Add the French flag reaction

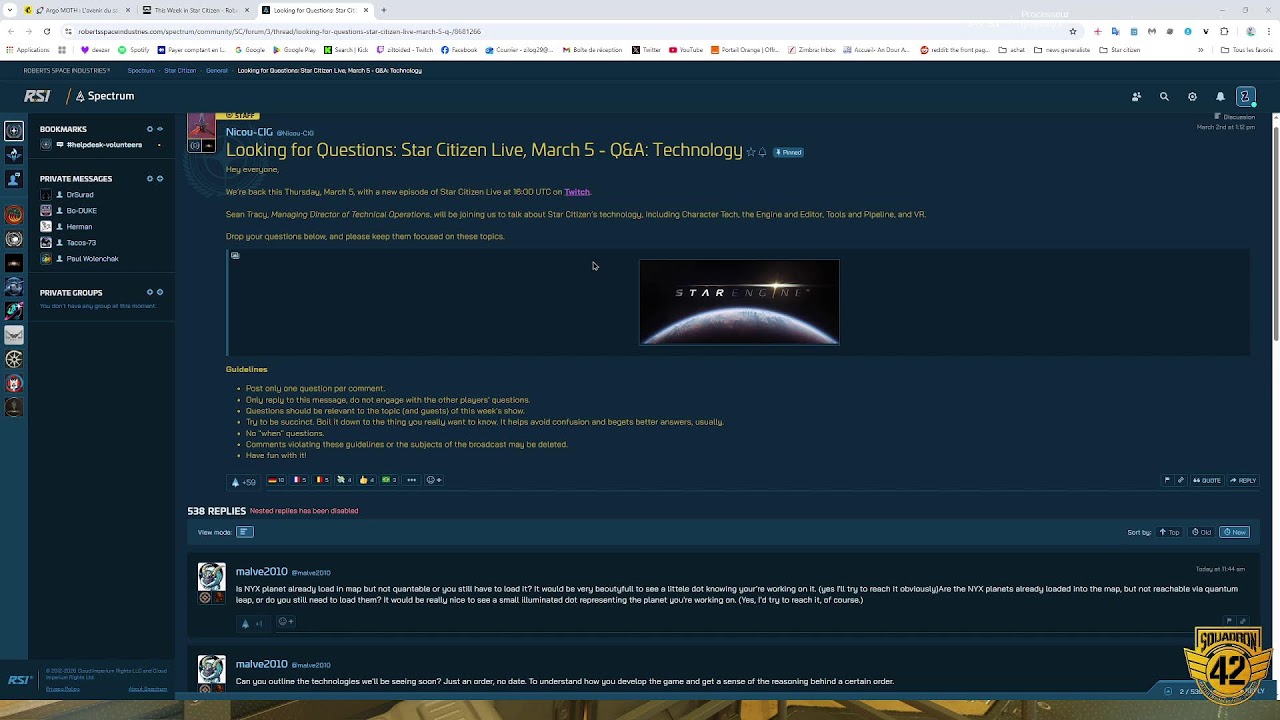tap(300, 480)
